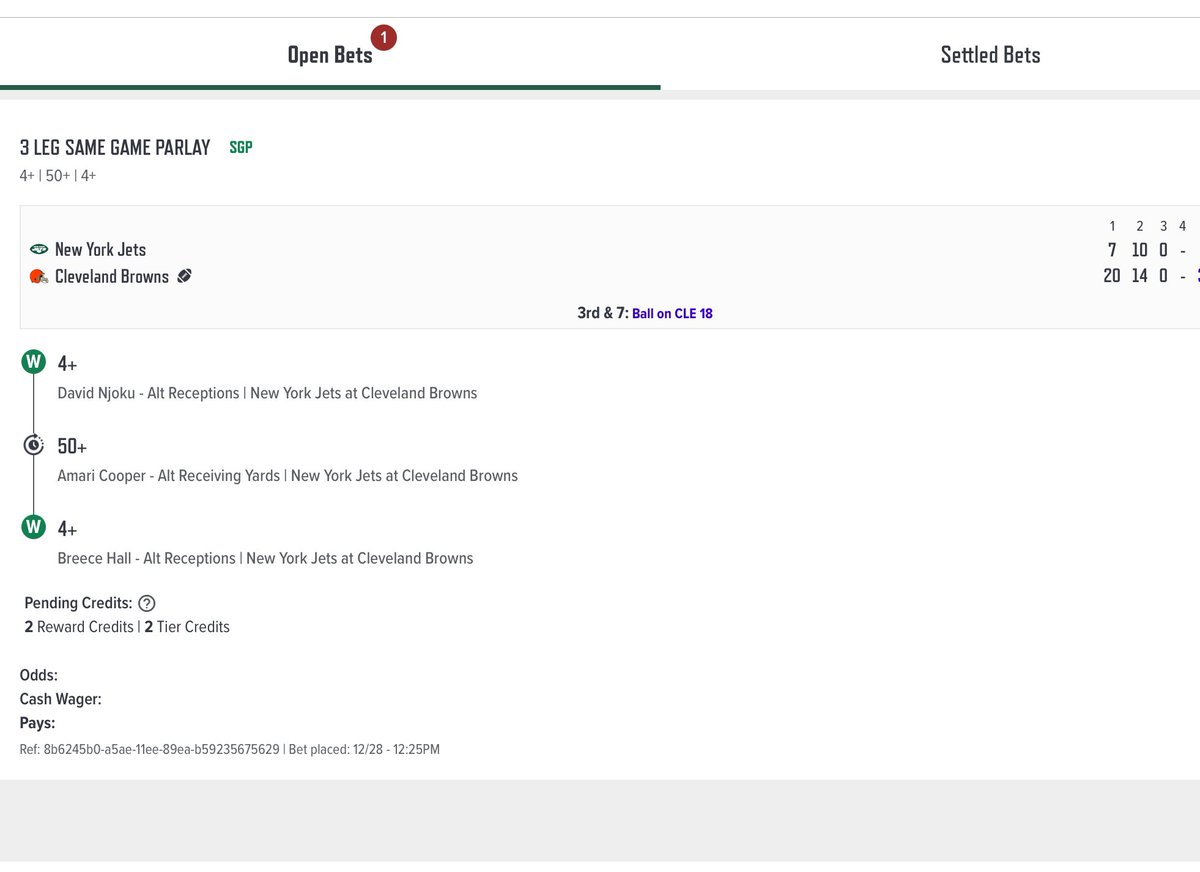Screen dimensions: 1200x872
Task: Click the Cleveland Browns helmet logo
Action: 39,276
